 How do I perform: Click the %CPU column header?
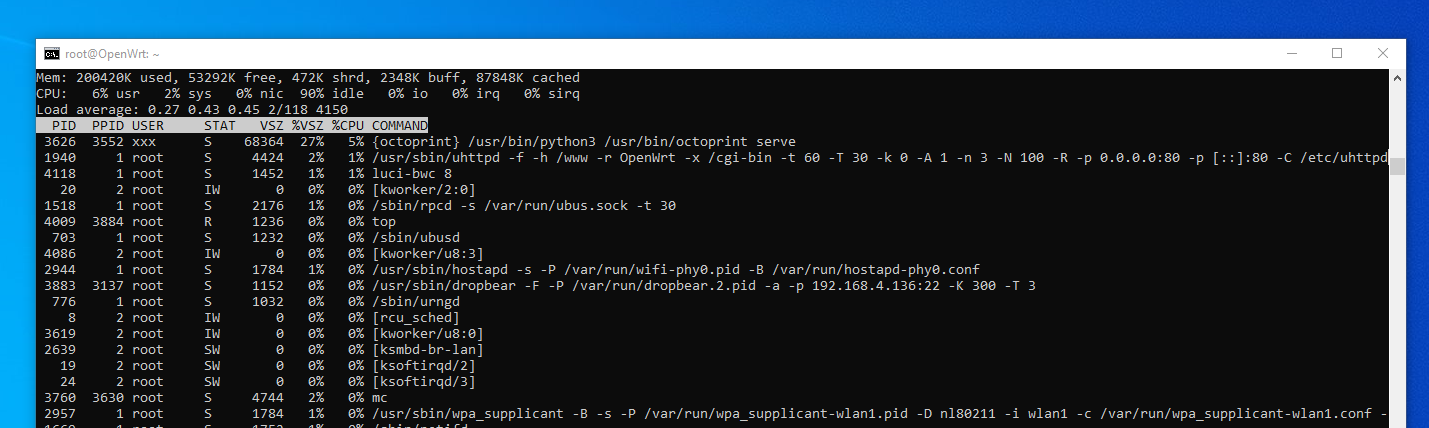coord(348,126)
